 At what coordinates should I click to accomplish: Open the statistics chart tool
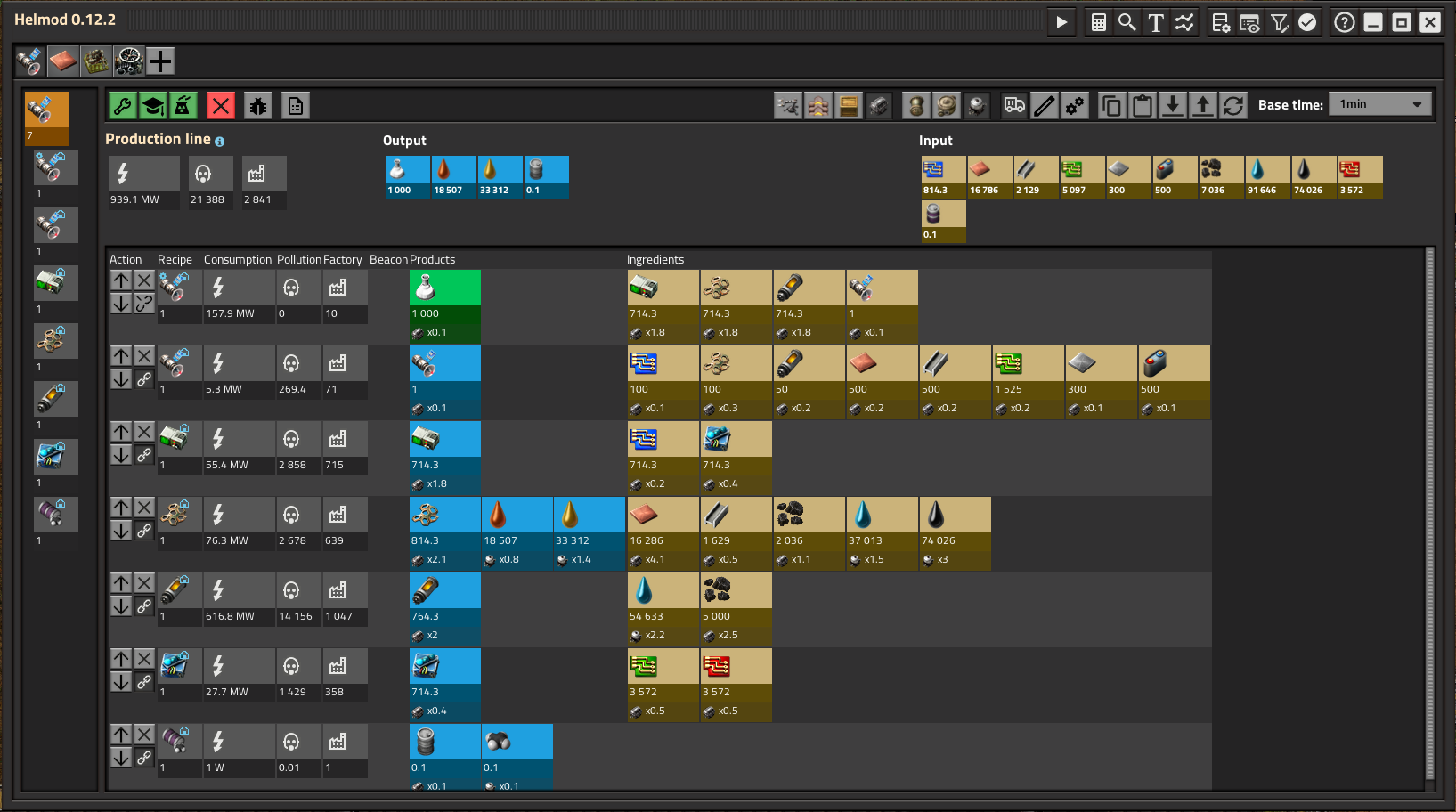point(1184,22)
